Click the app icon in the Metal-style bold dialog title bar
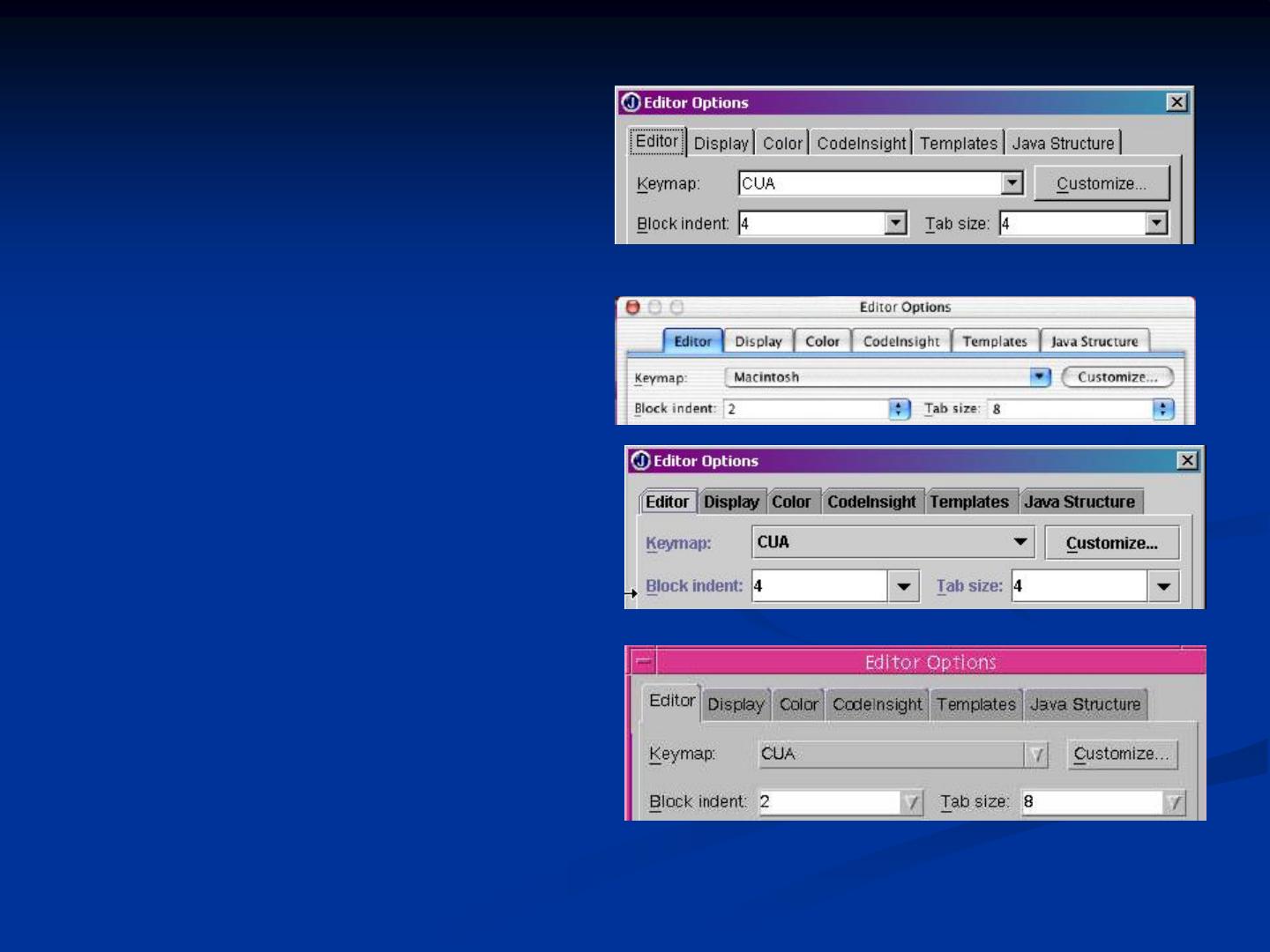This screenshot has height=952, width=1270. tap(641, 461)
